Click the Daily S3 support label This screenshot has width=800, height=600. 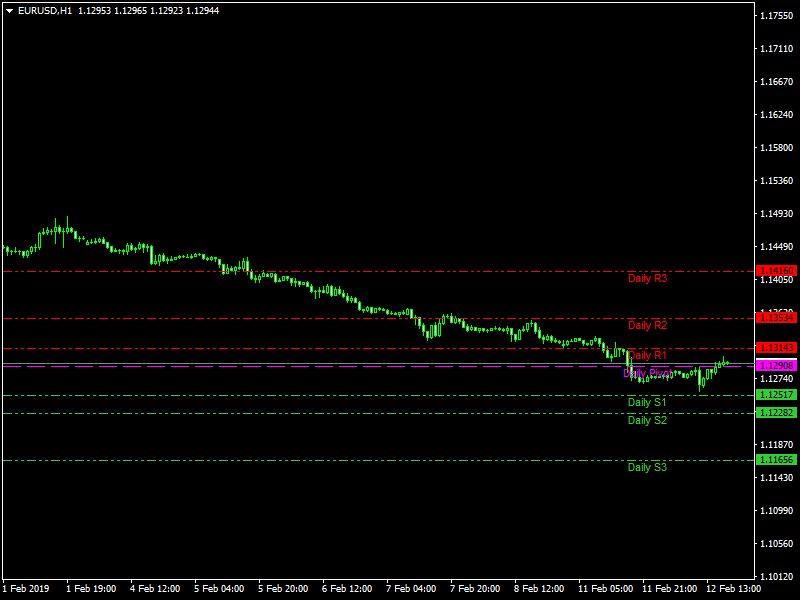(x=647, y=467)
